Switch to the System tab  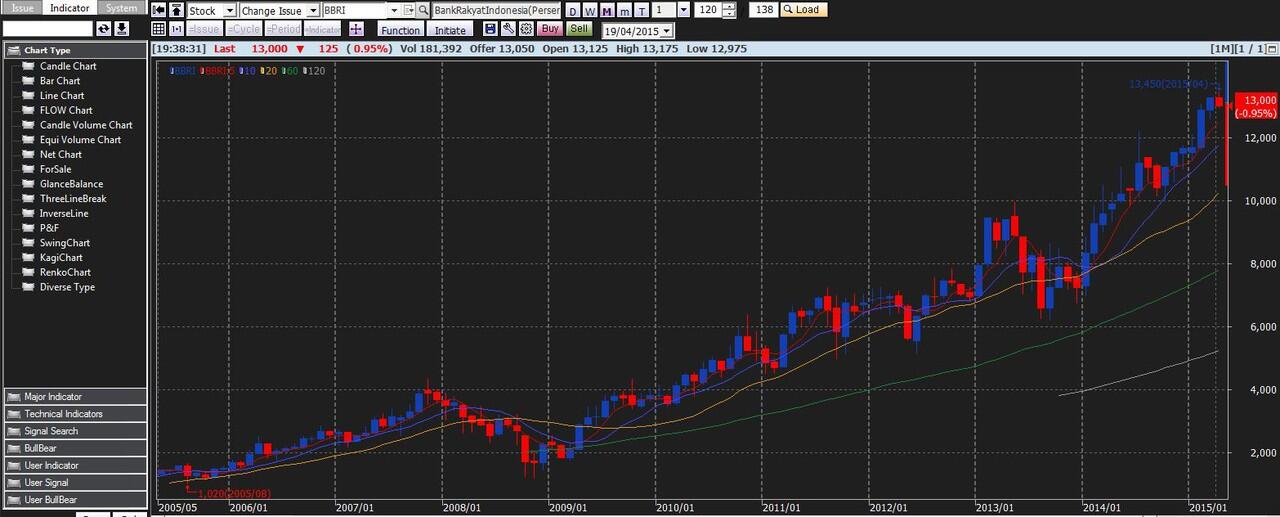pos(122,8)
